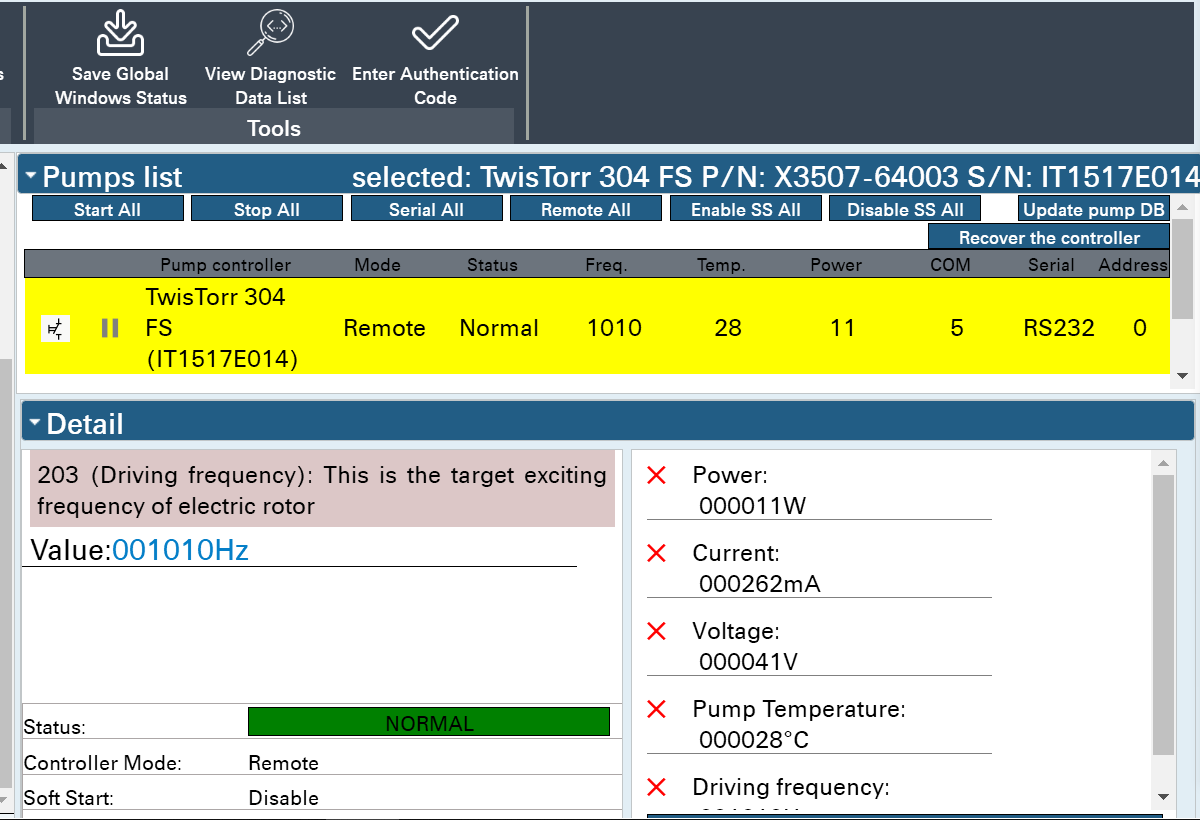Collapse the Detail panel

coord(35,423)
